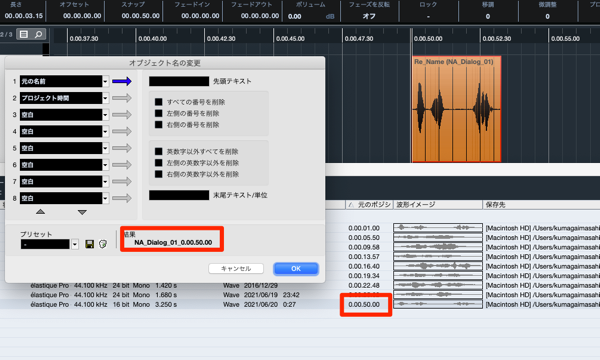600x360 pixels.
Task: Click the 先頭テキスト input field
Action: coord(179,81)
